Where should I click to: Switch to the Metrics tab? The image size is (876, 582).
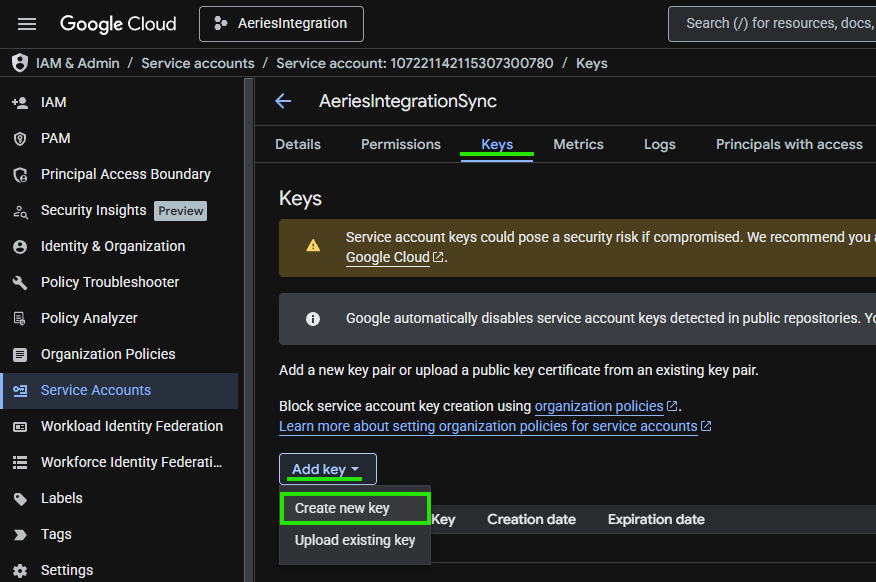pyautogui.click(x=578, y=145)
